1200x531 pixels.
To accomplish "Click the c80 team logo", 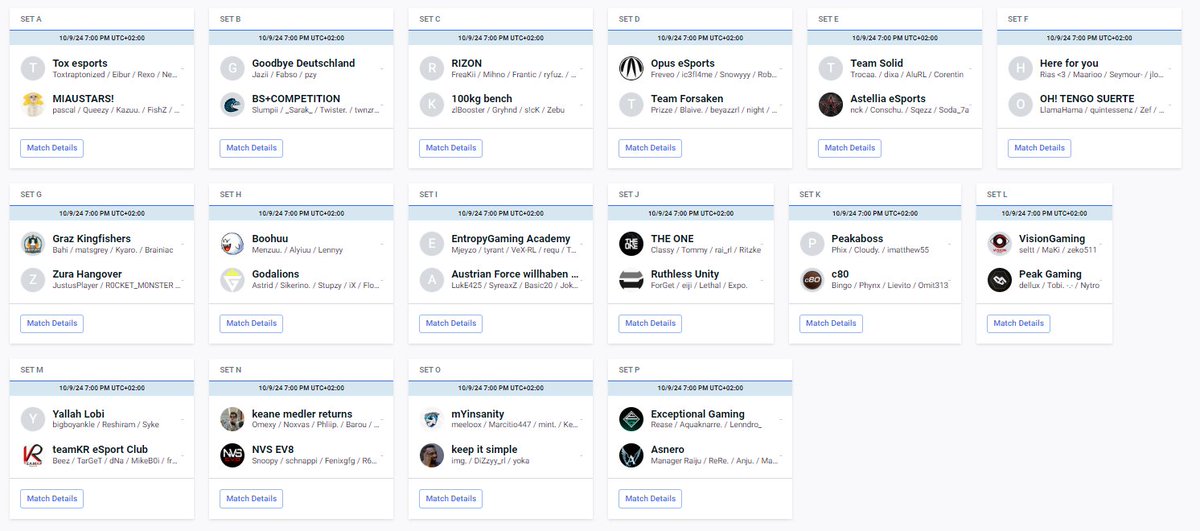I will [x=813, y=280].
